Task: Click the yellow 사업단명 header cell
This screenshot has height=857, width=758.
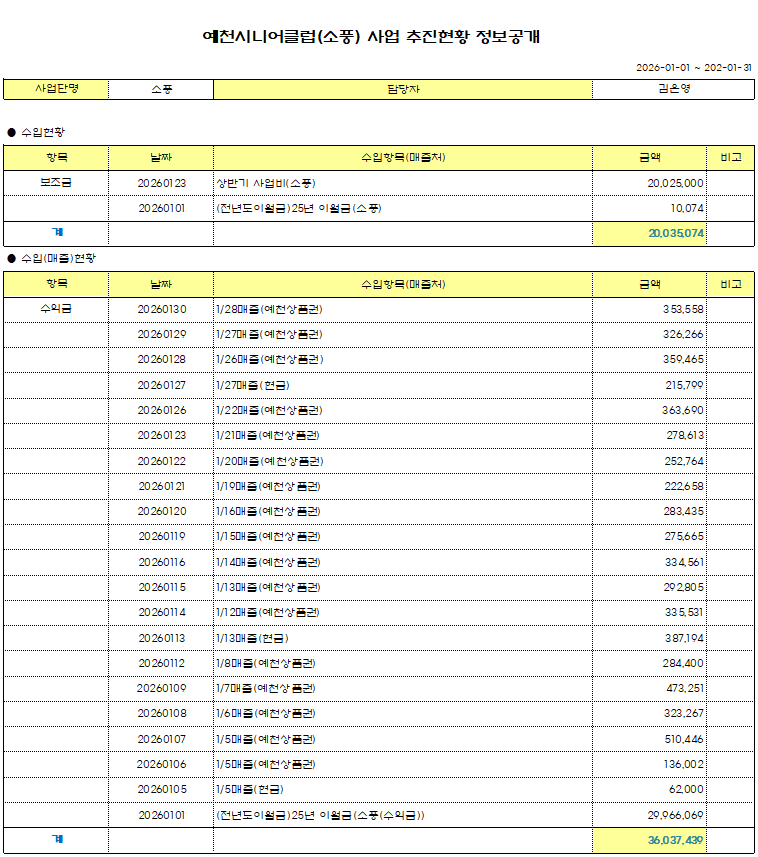Action: pyautogui.click(x=56, y=89)
